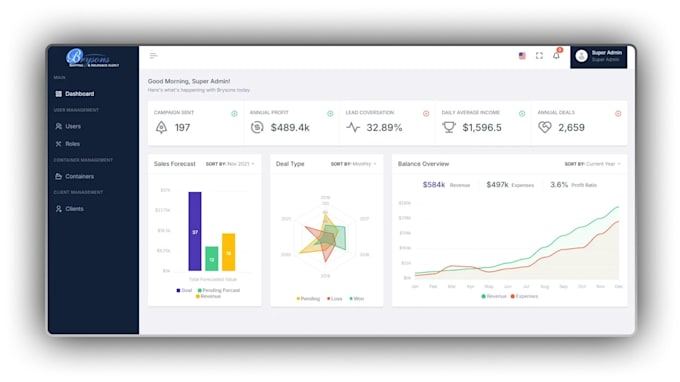Screen dimensions: 680x382
Task: Click green trend indicator on Annual Profit
Action: click(x=330, y=114)
